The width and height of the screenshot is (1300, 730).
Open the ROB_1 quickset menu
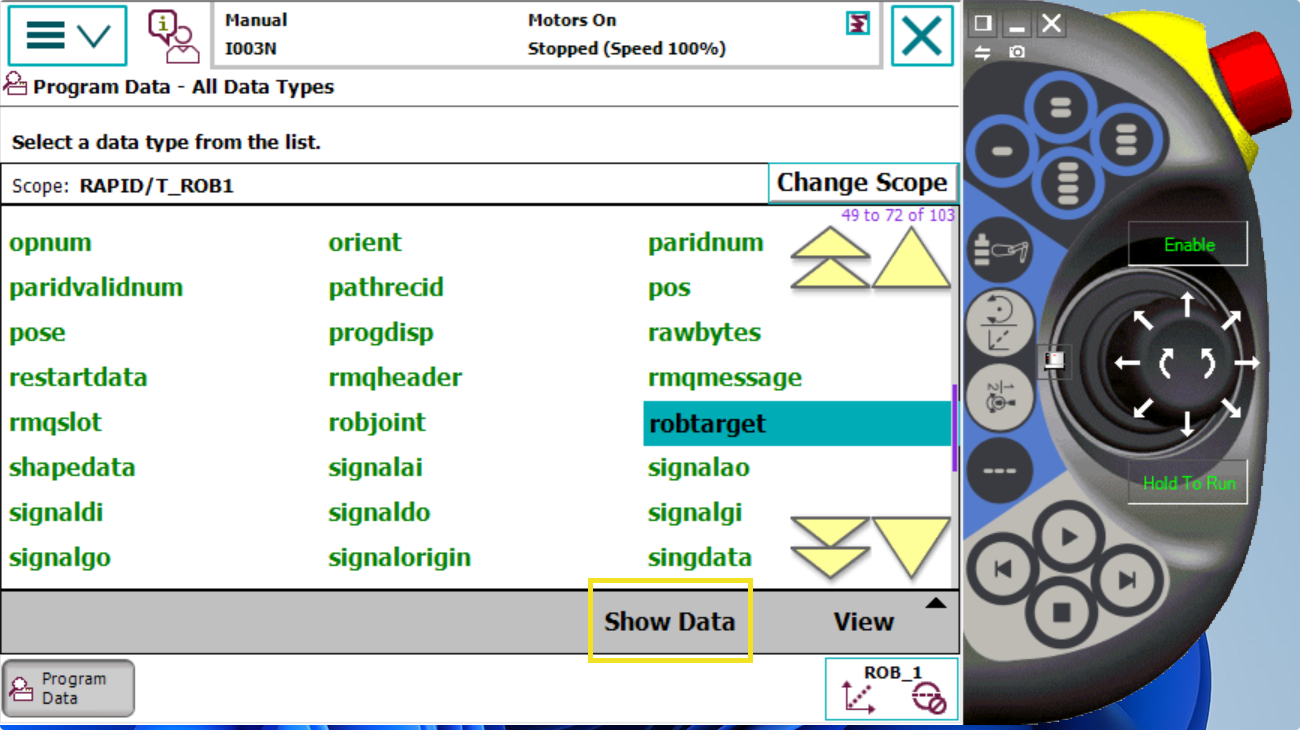(891, 689)
